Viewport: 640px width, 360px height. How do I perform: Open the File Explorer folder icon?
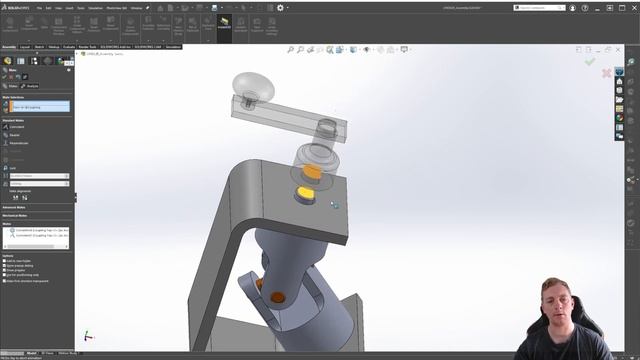click(x=619, y=100)
